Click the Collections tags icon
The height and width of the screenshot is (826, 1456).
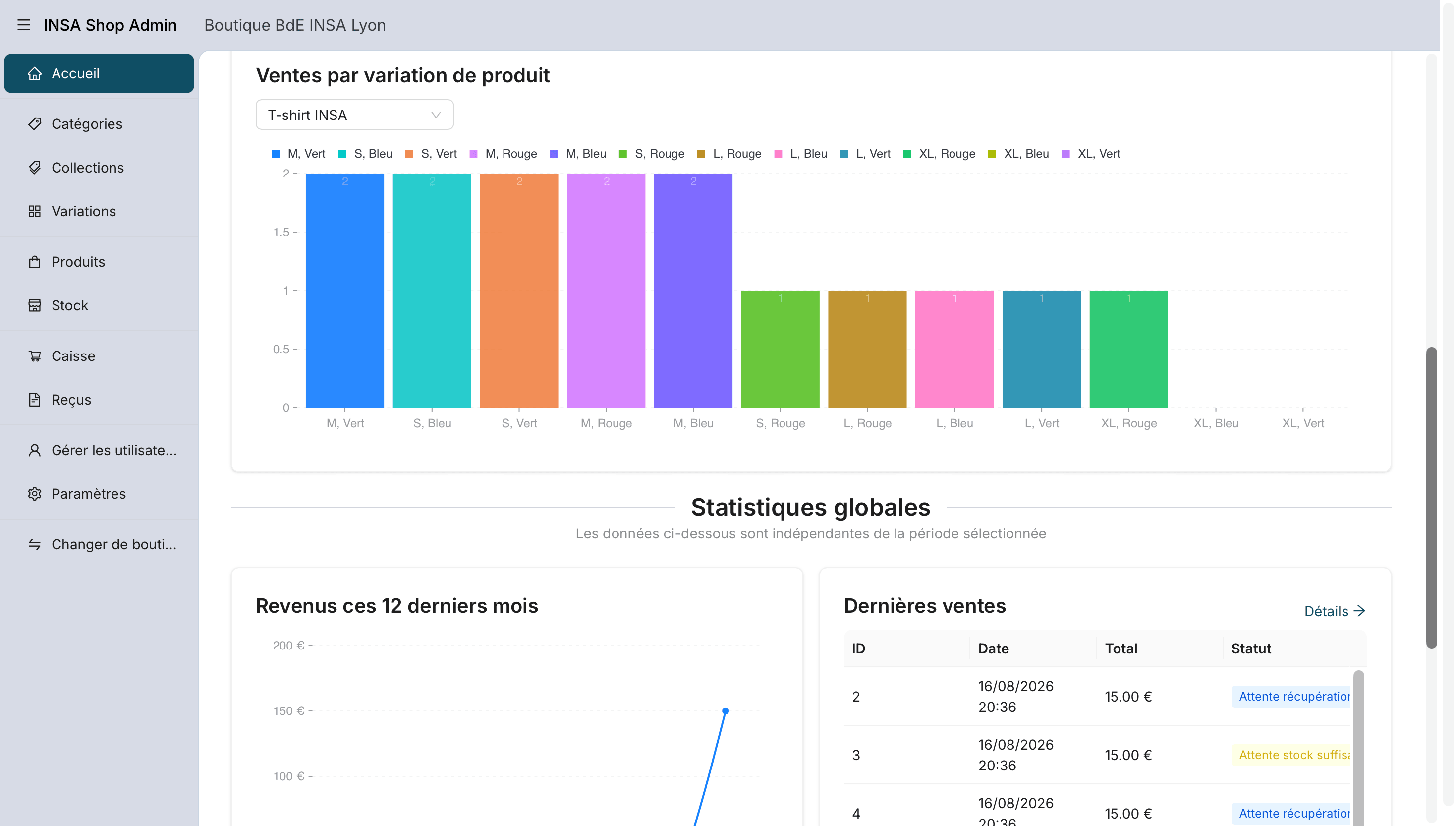coord(35,168)
